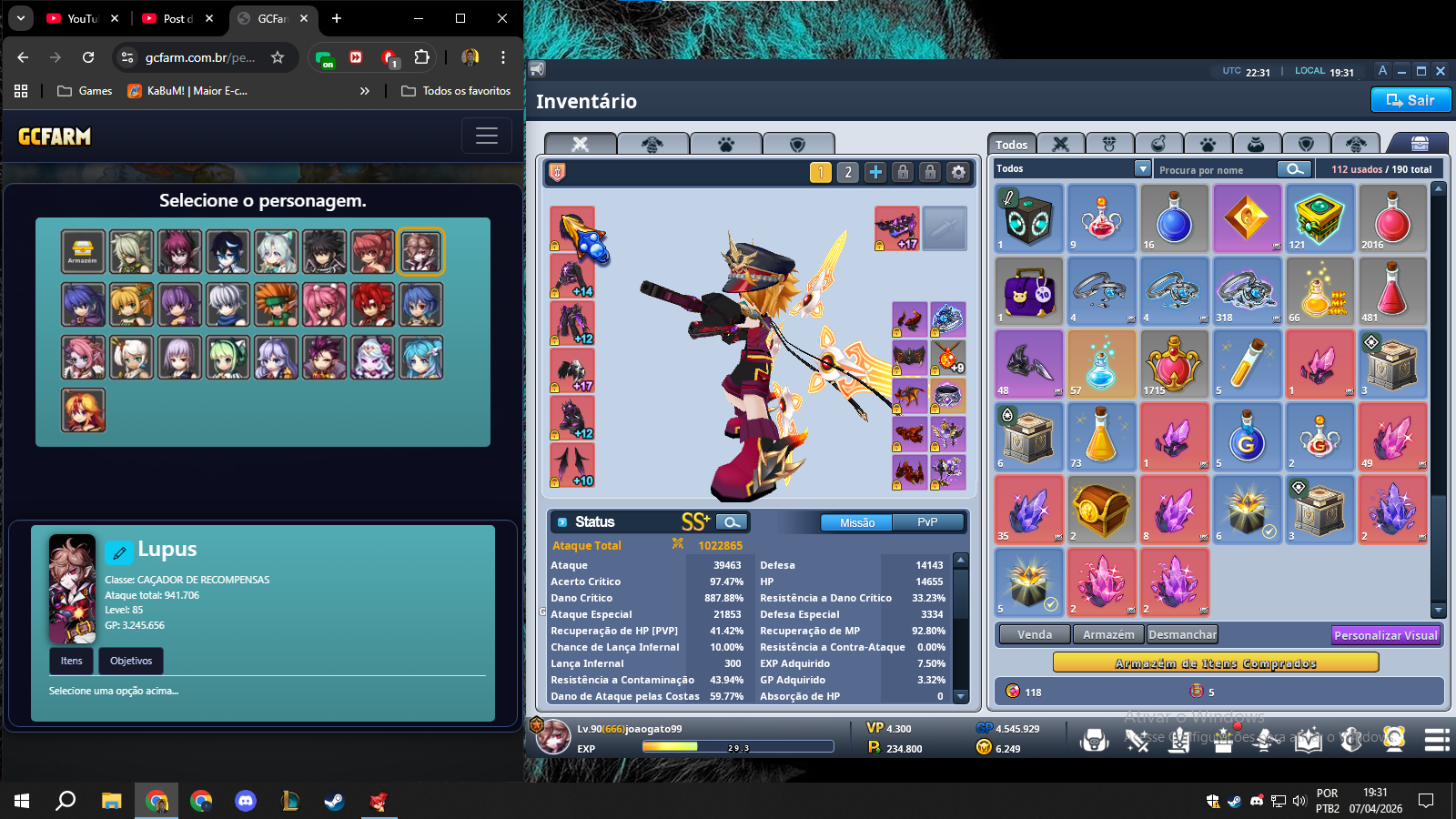Select the ring item with 318 count
The image size is (1456, 819).
1247,291
